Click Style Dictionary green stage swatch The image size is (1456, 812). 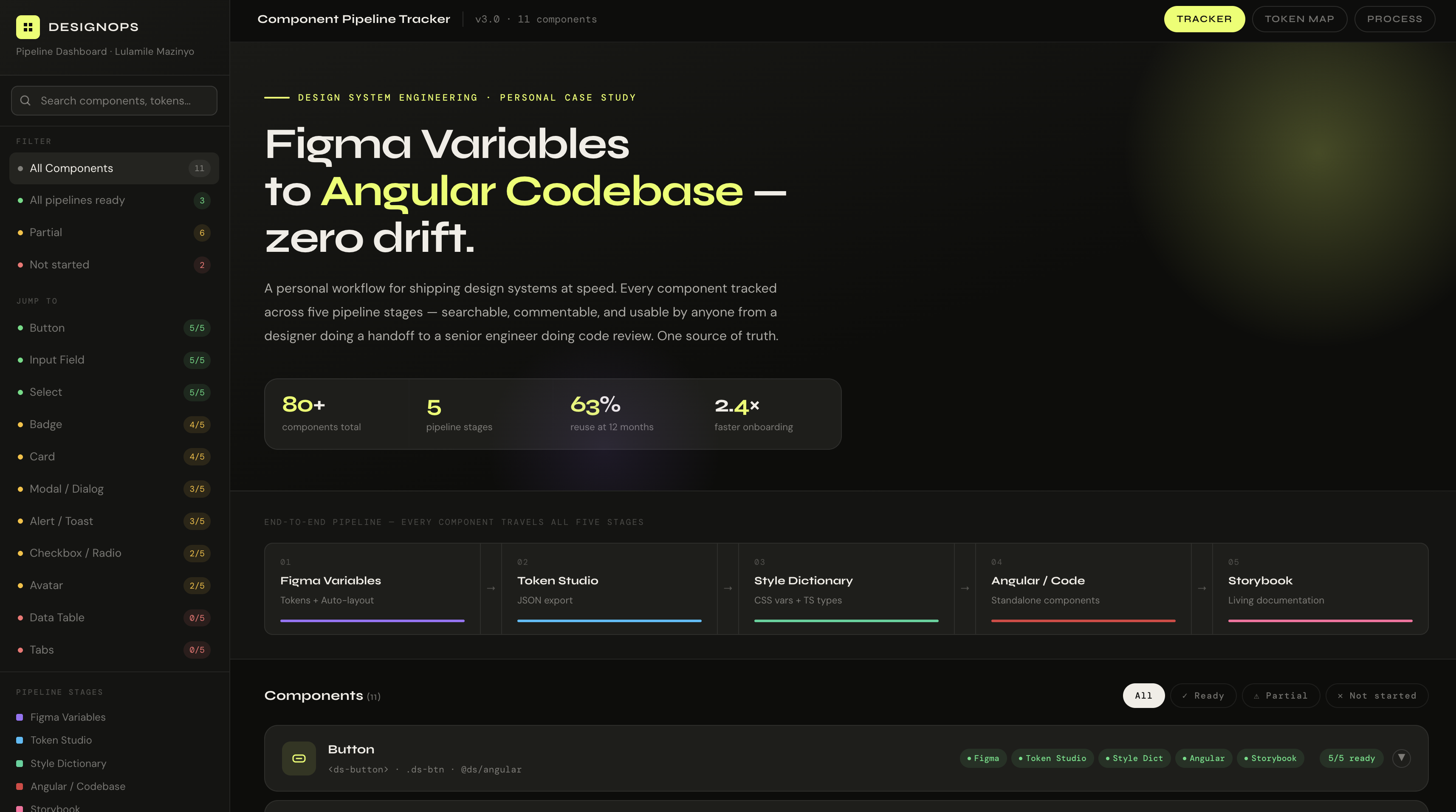(20, 764)
